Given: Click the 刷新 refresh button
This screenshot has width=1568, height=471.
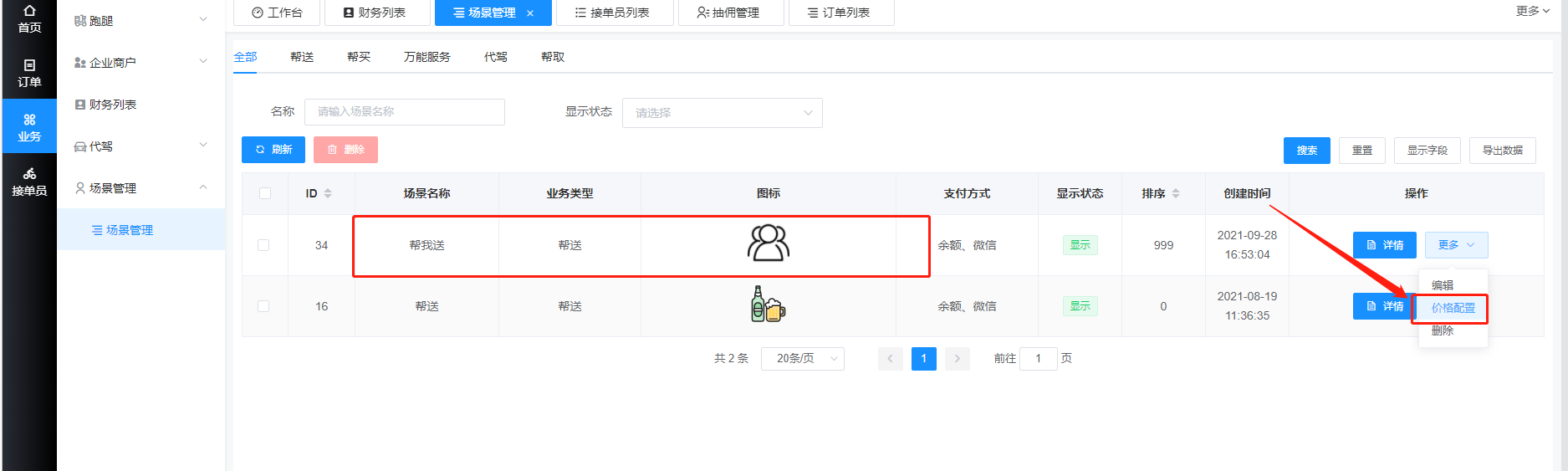Looking at the screenshot, I should coord(273,150).
